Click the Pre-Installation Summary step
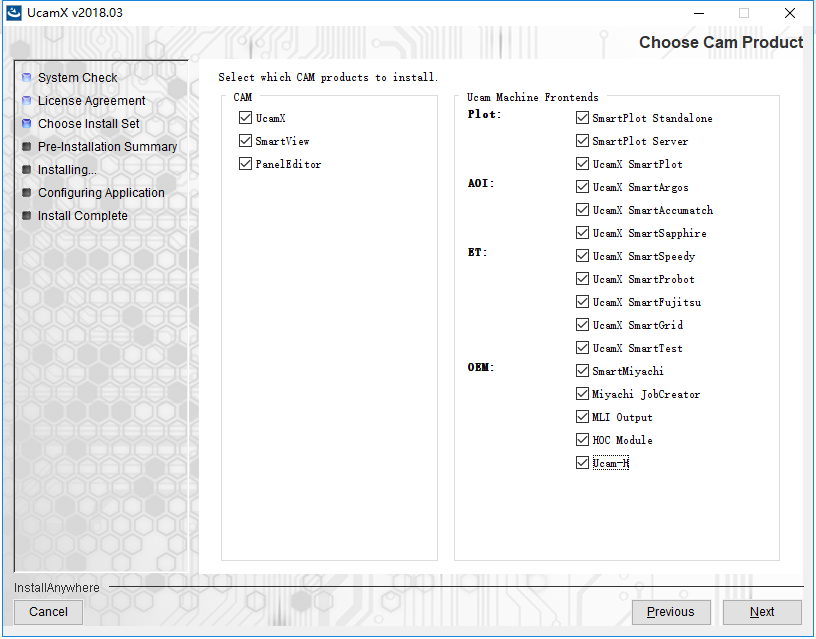Image resolution: width=816 pixels, height=639 pixels. coord(108,147)
